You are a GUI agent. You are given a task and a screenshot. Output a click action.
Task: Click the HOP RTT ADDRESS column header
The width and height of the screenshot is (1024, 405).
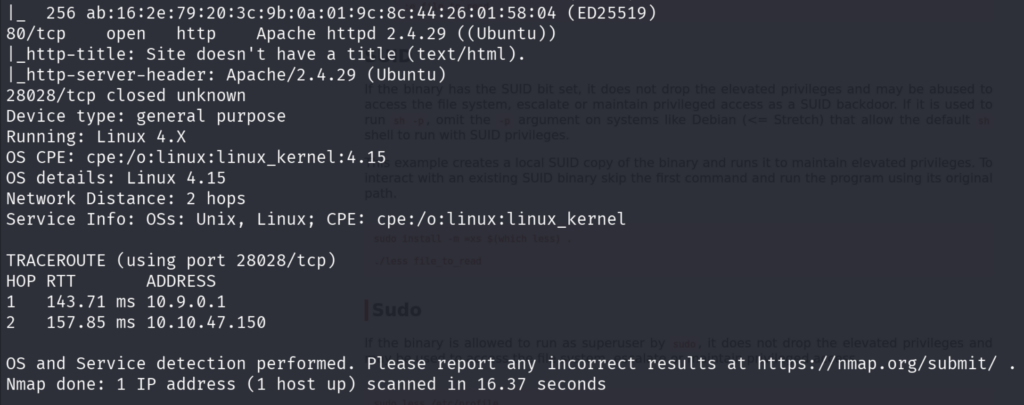pyautogui.click(x=110, y=281)
